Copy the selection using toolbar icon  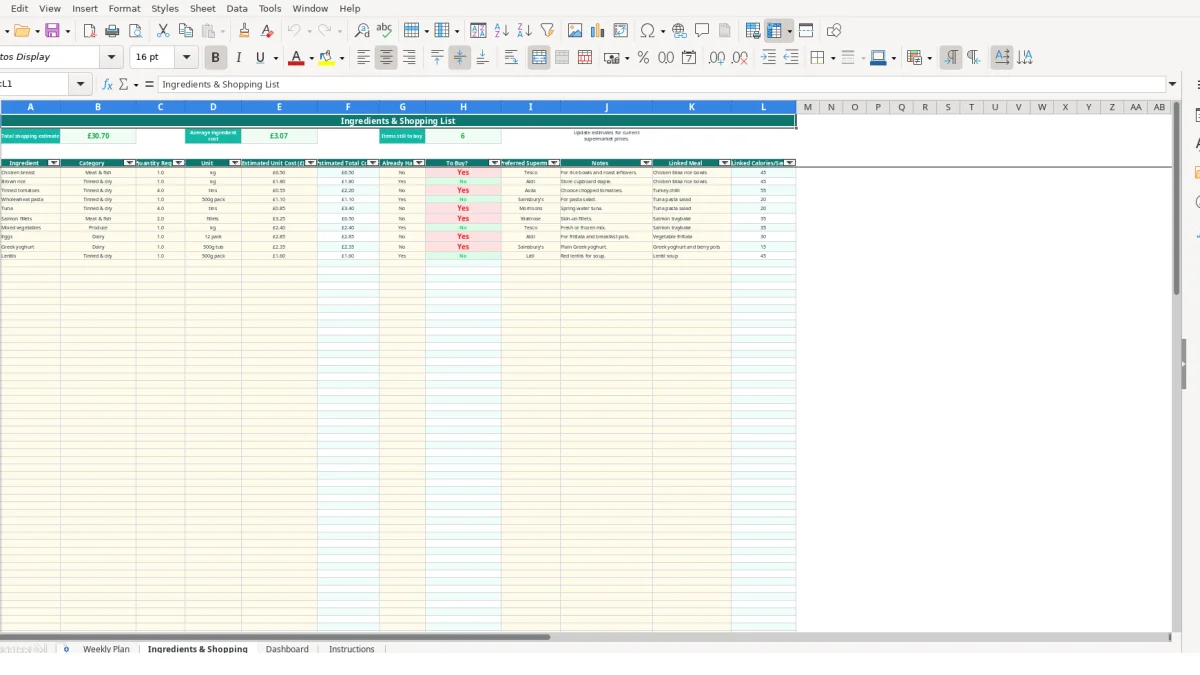(185, 31)
